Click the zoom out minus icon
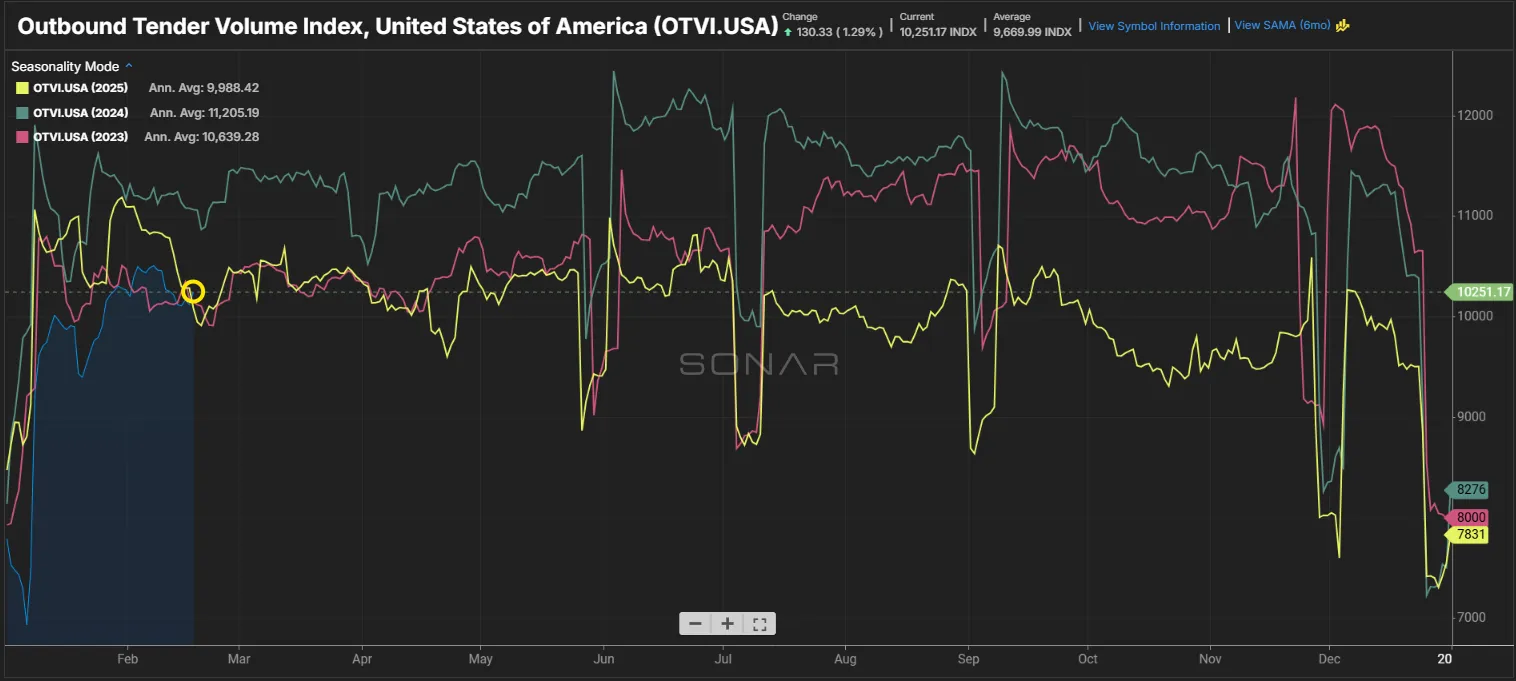Viewport: 1516px width, 681px height. click(695, 622)
